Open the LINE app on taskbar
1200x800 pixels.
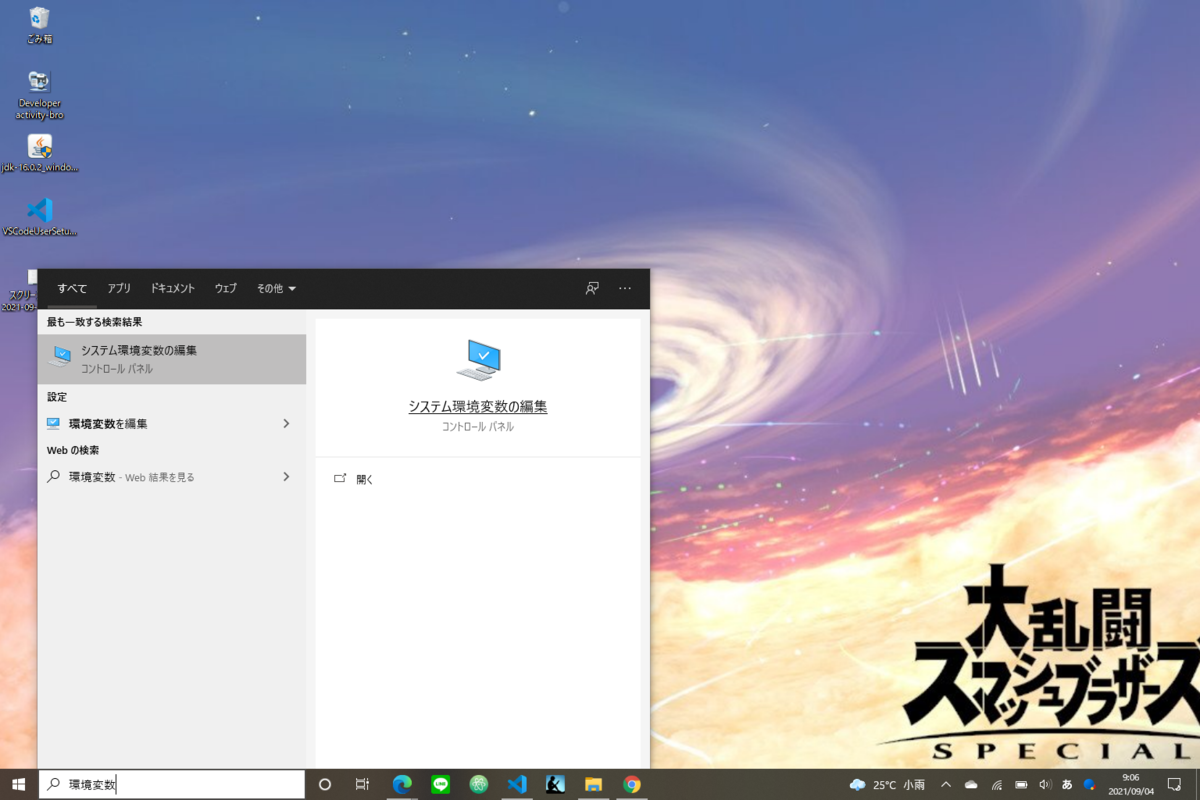click(x=441, y=785)
